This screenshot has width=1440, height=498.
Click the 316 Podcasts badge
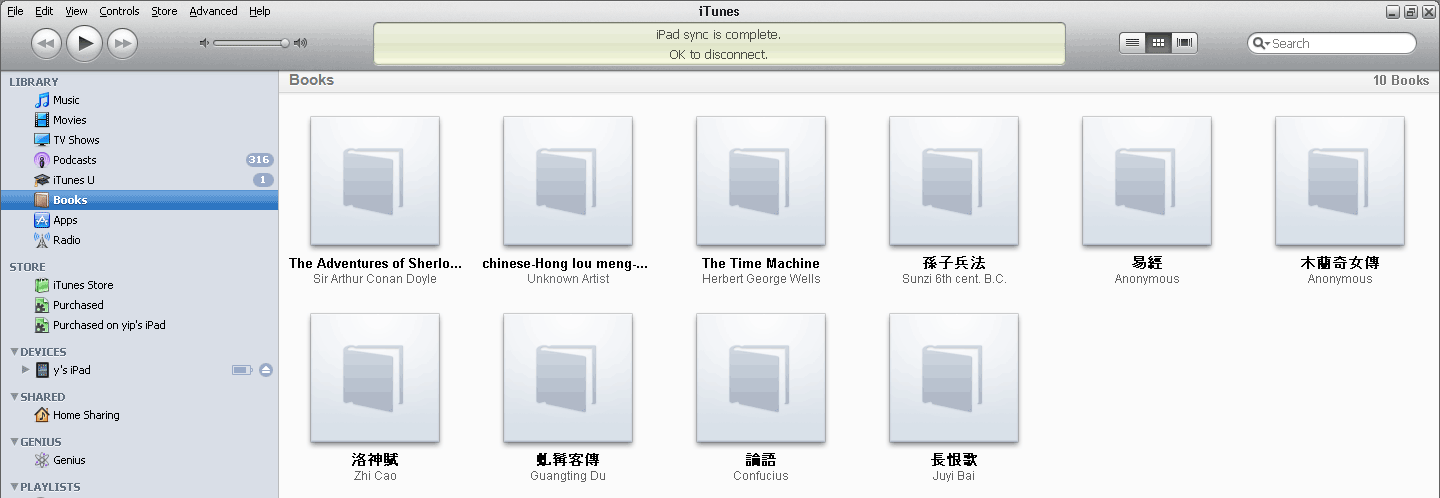260,160
